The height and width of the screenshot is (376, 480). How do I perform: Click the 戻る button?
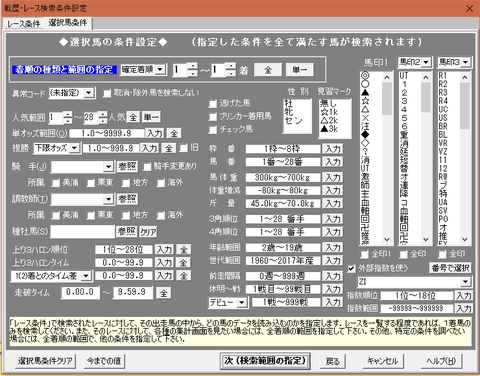pos(333,361)
